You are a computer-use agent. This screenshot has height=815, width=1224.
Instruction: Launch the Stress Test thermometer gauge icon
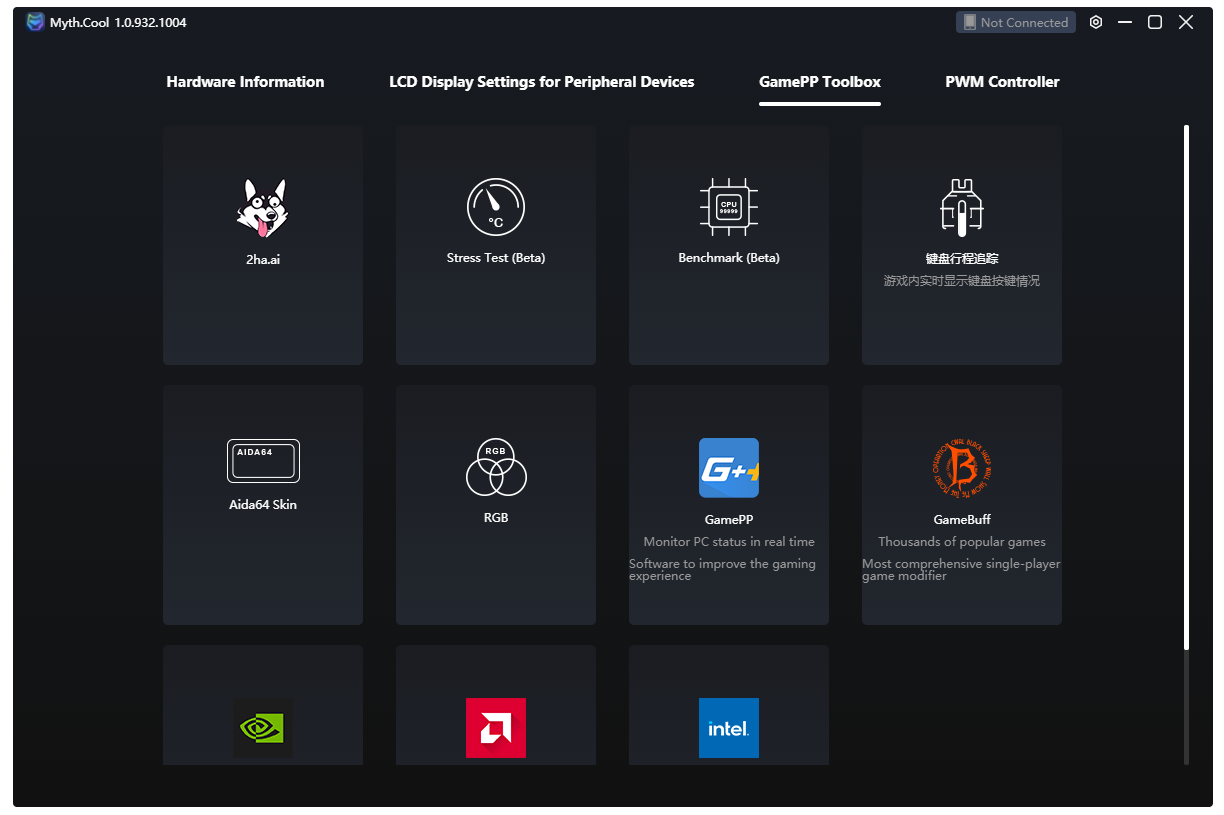click(x=496, y=208)
